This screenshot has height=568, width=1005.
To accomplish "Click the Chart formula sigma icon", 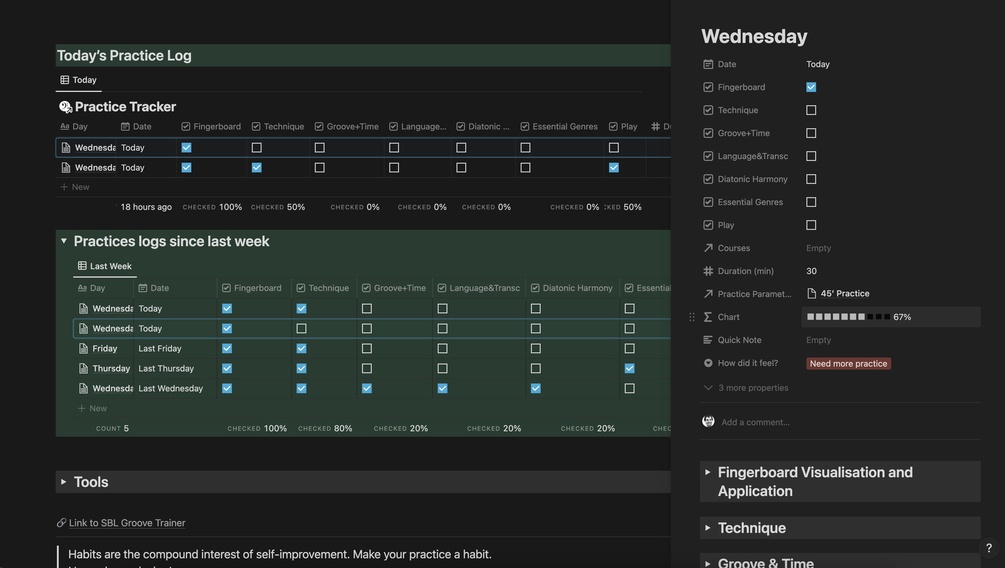I will 708,317.
